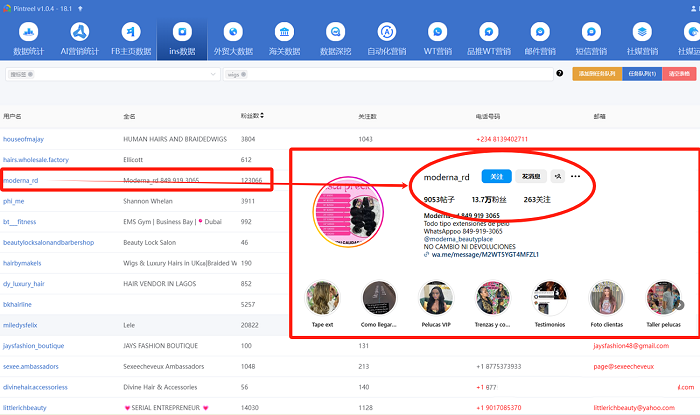Open the bkhairline username link
700x415 pixels.
pyautogui.click(x=17, y=305)
